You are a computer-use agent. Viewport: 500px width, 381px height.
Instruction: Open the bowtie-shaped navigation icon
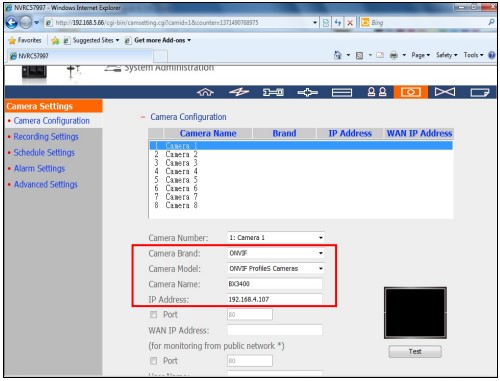click(x=445, y=92)
